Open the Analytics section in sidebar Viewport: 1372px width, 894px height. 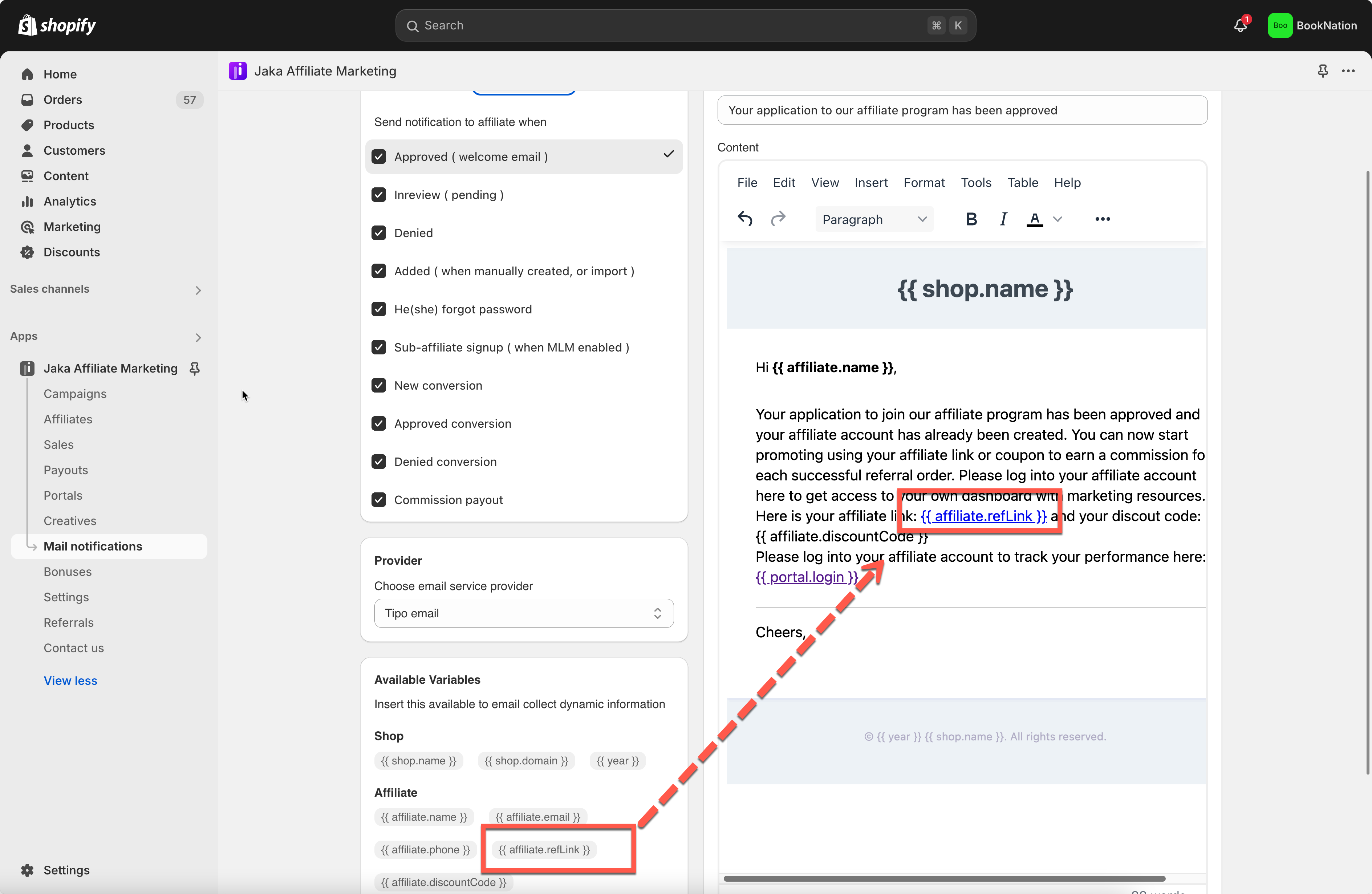pyautogui.click(x=70, y=201)
